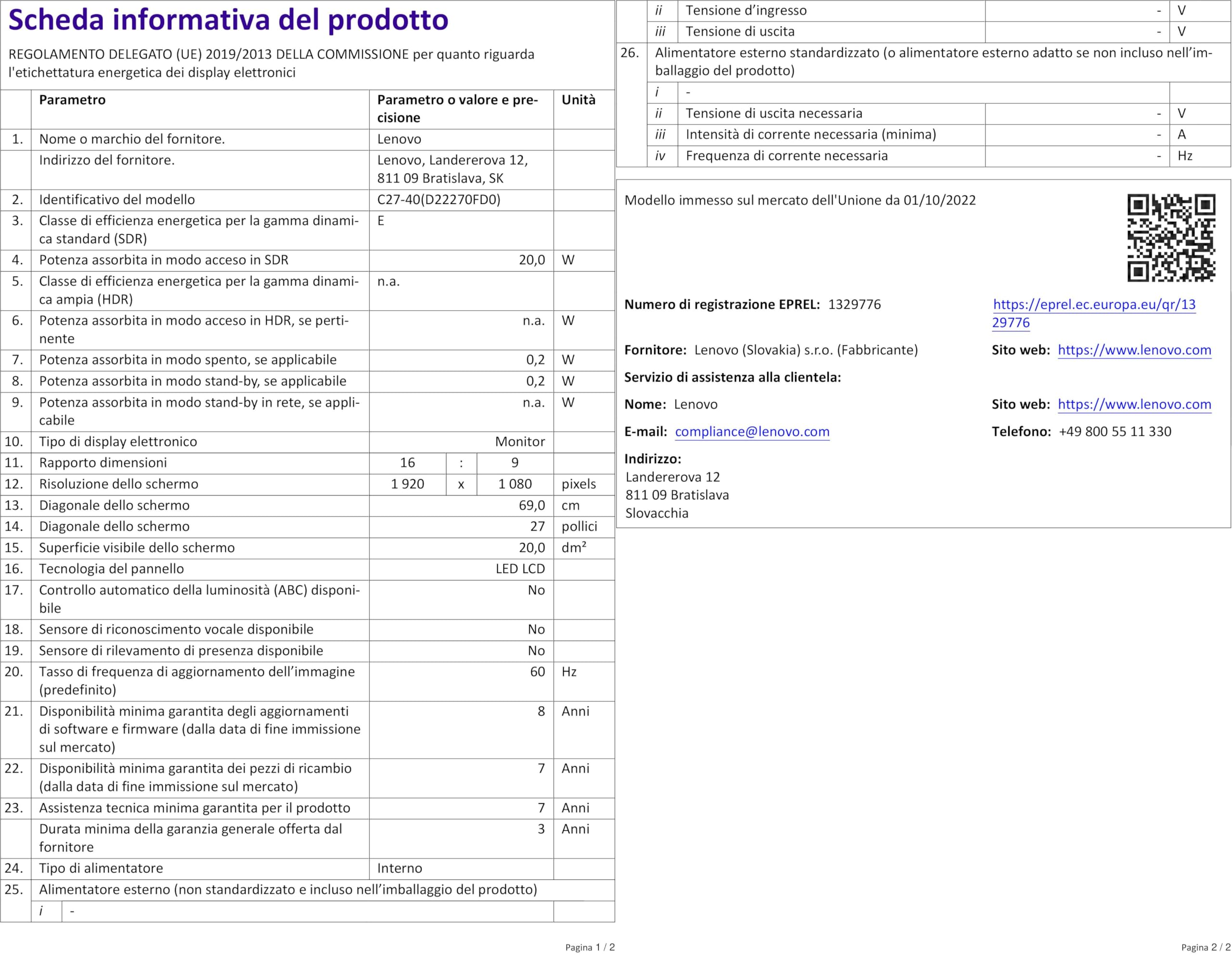Click the 'Unità' column header
This screenshot has width=1232, height=963.
[578, 100]
